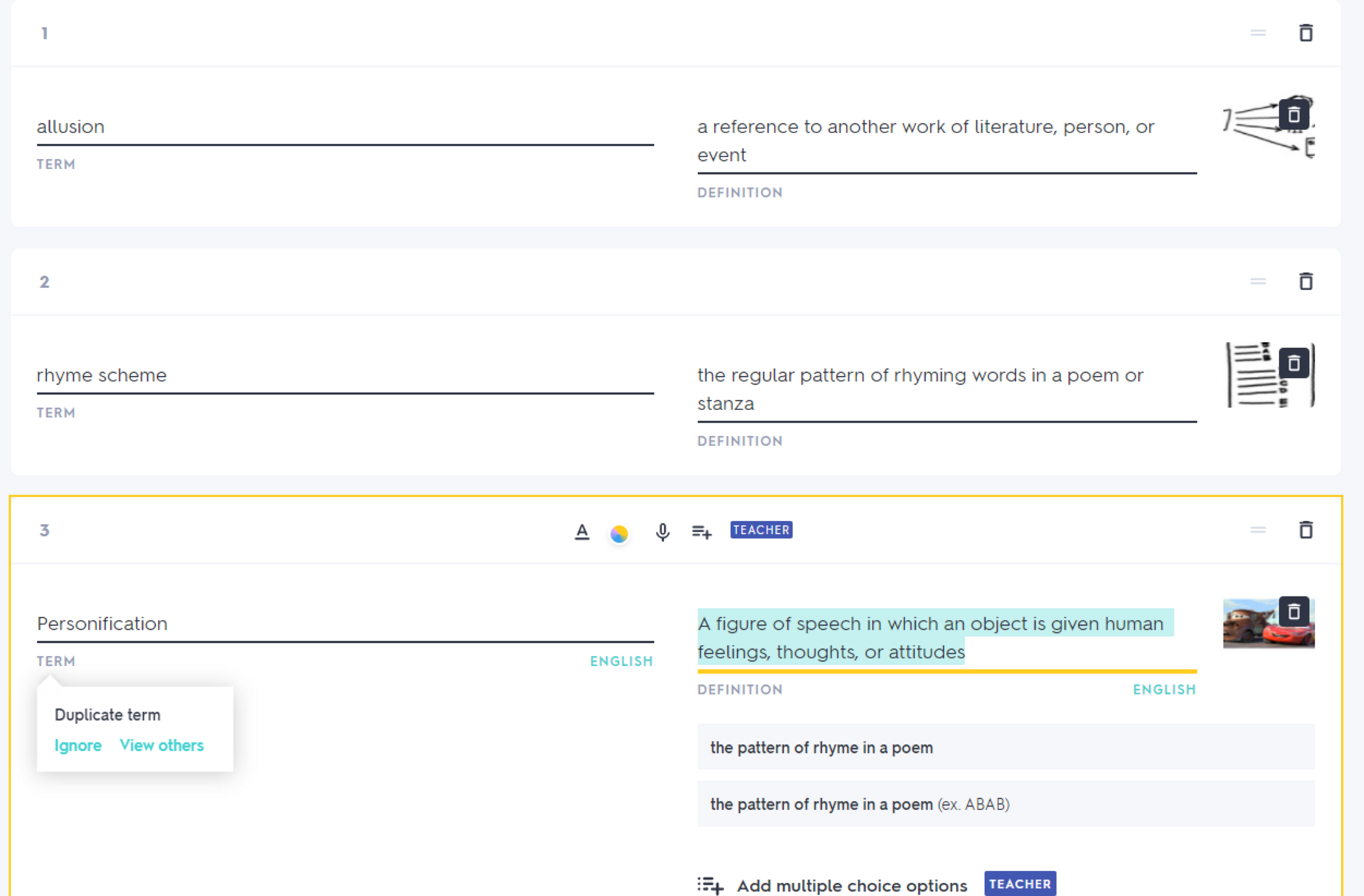
Task: Click Add multiple choice options
Action: point(851,885)
